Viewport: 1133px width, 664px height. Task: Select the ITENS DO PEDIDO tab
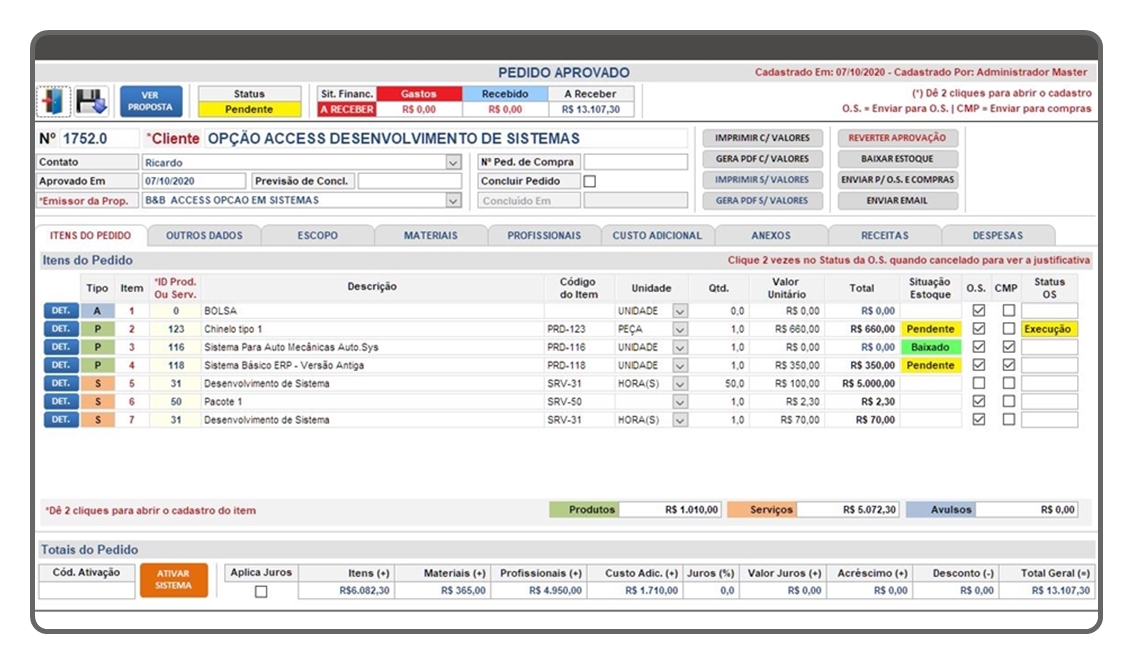[x=90, y=236]
